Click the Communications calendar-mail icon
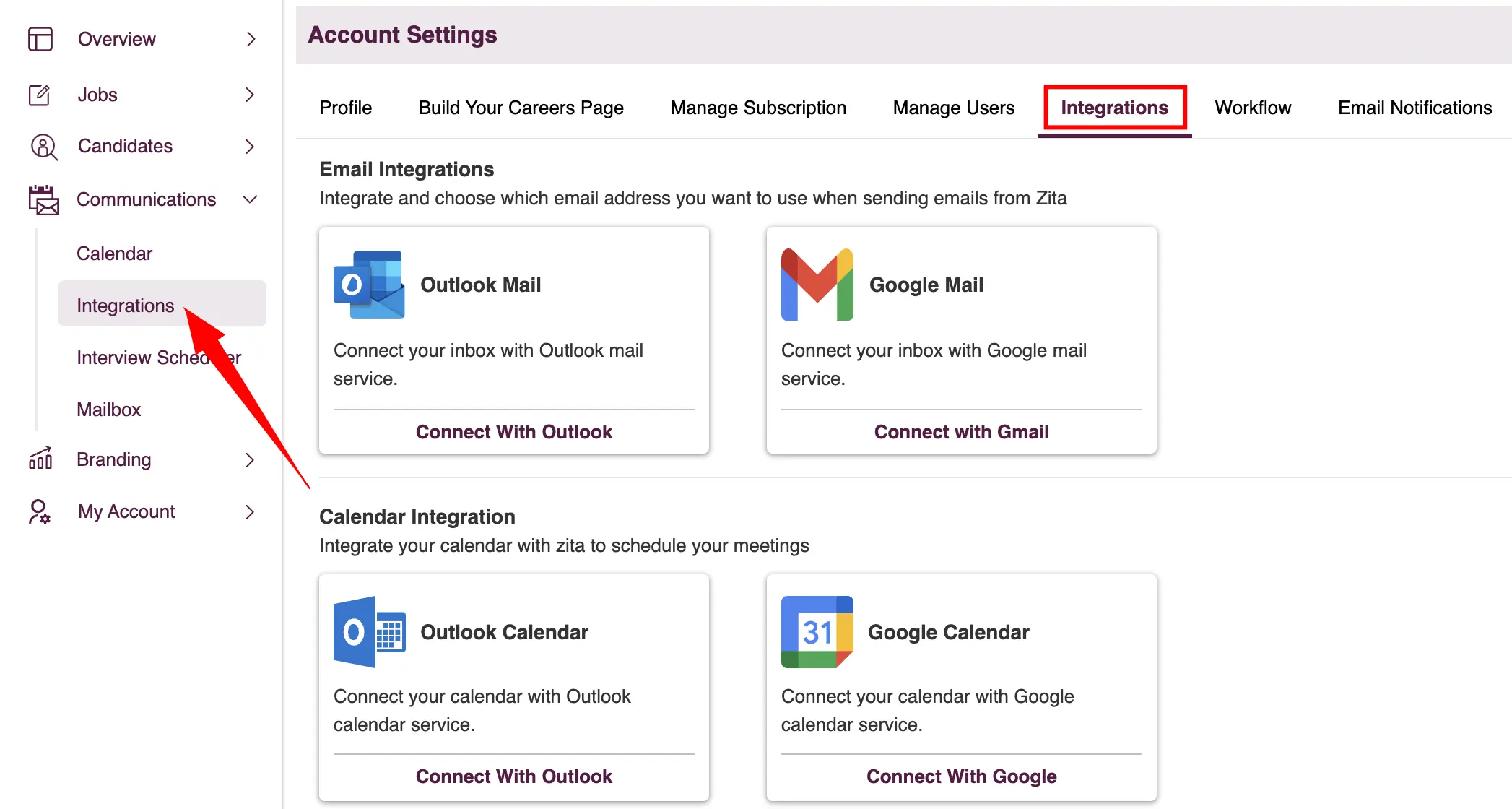 point(44,200)
